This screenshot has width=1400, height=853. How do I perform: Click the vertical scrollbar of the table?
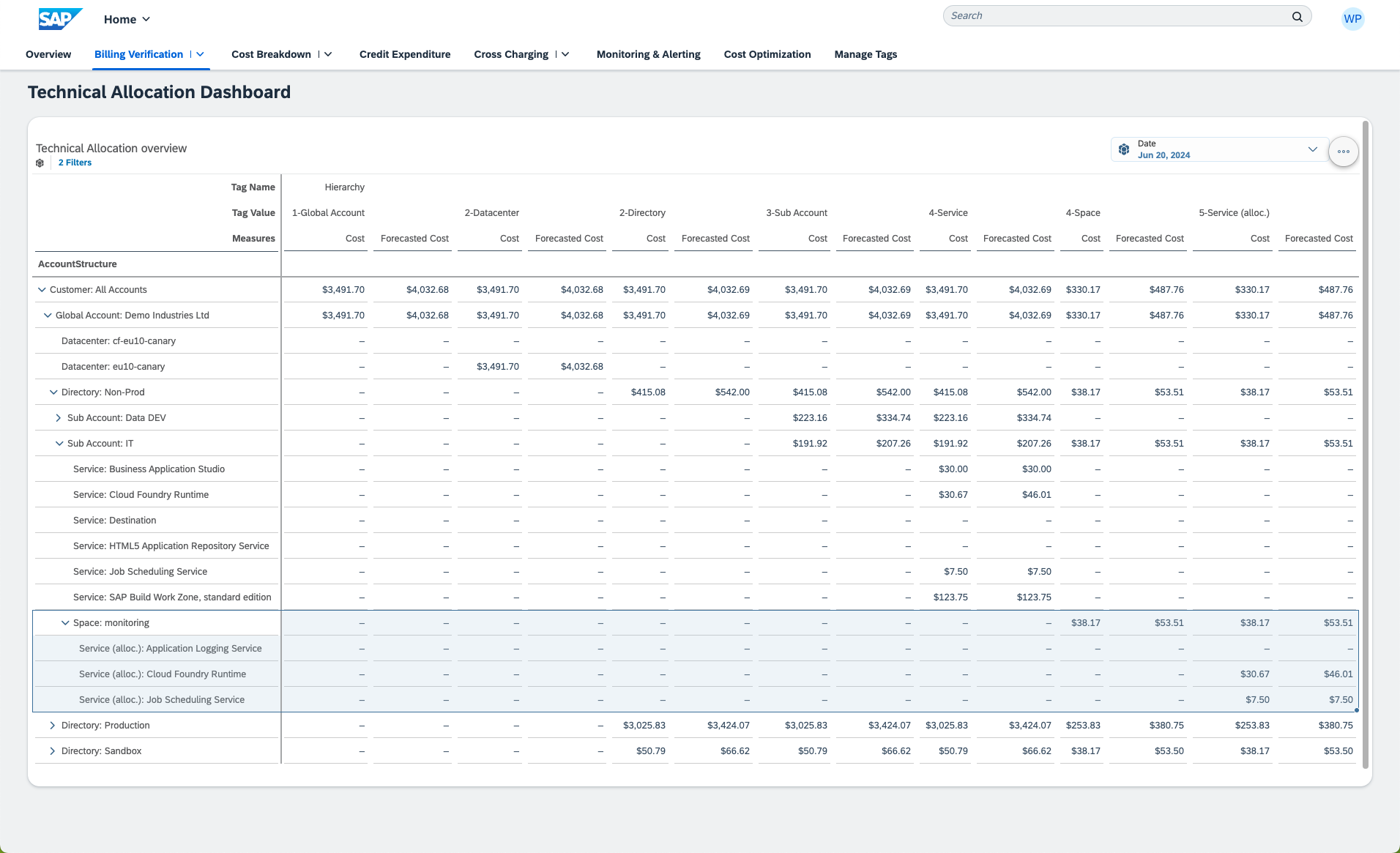[x=1365, y=439]
